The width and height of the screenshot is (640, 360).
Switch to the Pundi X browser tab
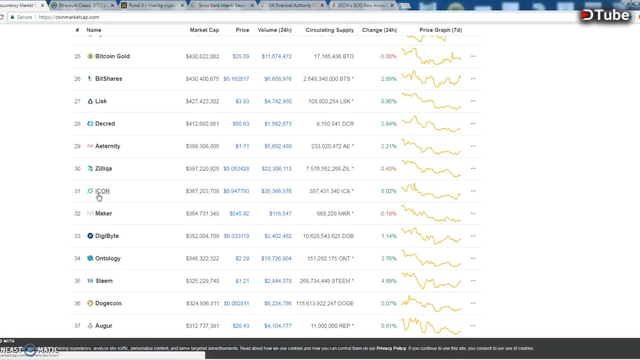click(x=151, y=5)
